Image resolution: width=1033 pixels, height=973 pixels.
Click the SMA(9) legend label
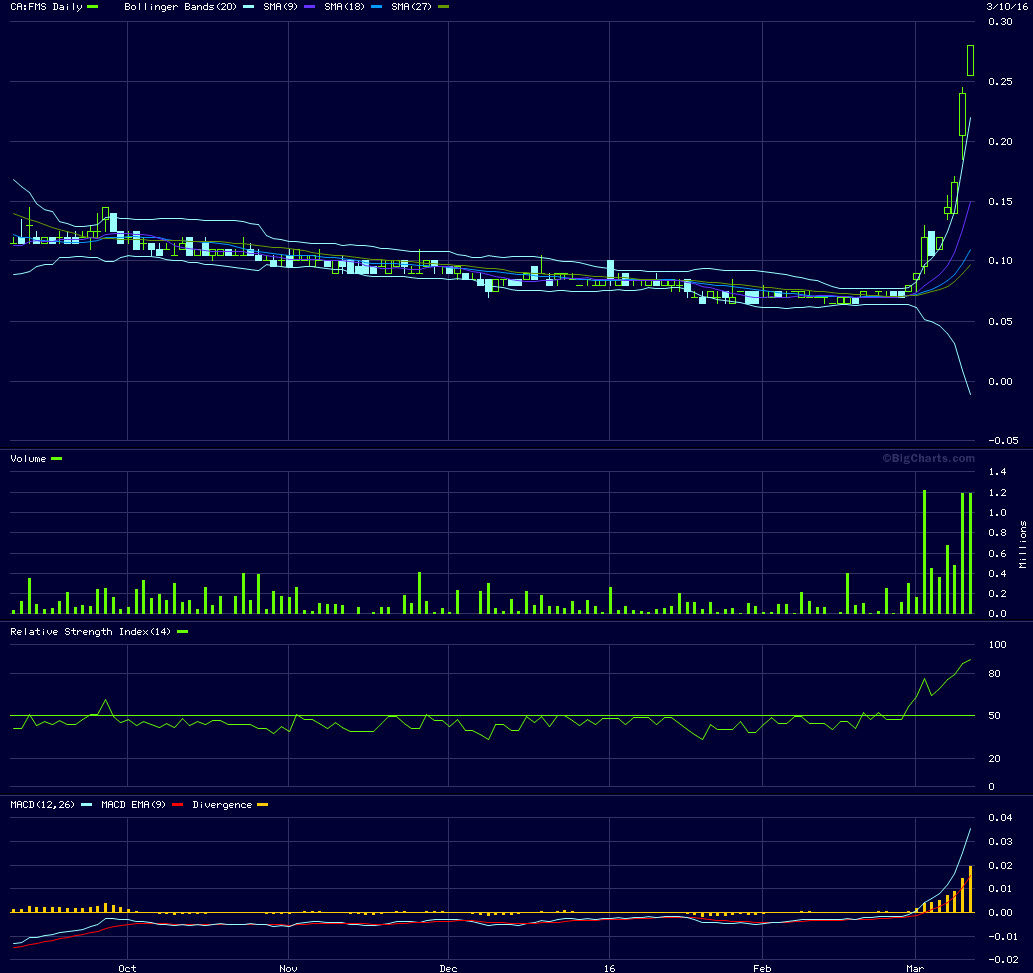pyautogui.click(x=280, y=7)
